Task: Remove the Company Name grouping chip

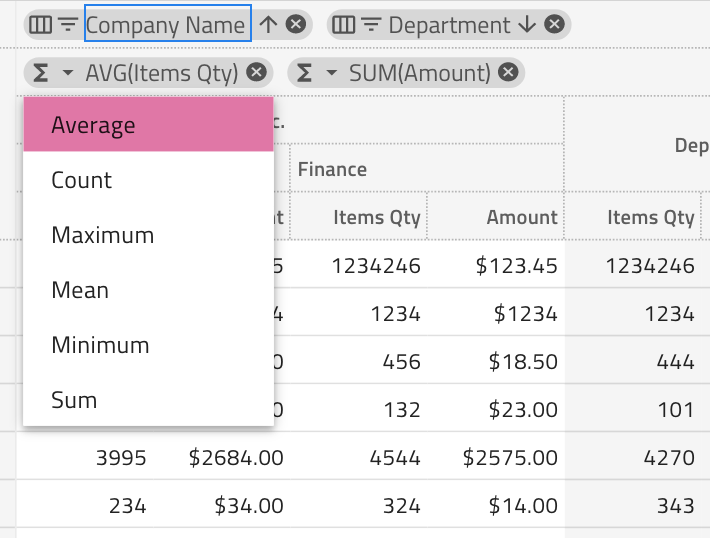Action: [x=295, y=25]
